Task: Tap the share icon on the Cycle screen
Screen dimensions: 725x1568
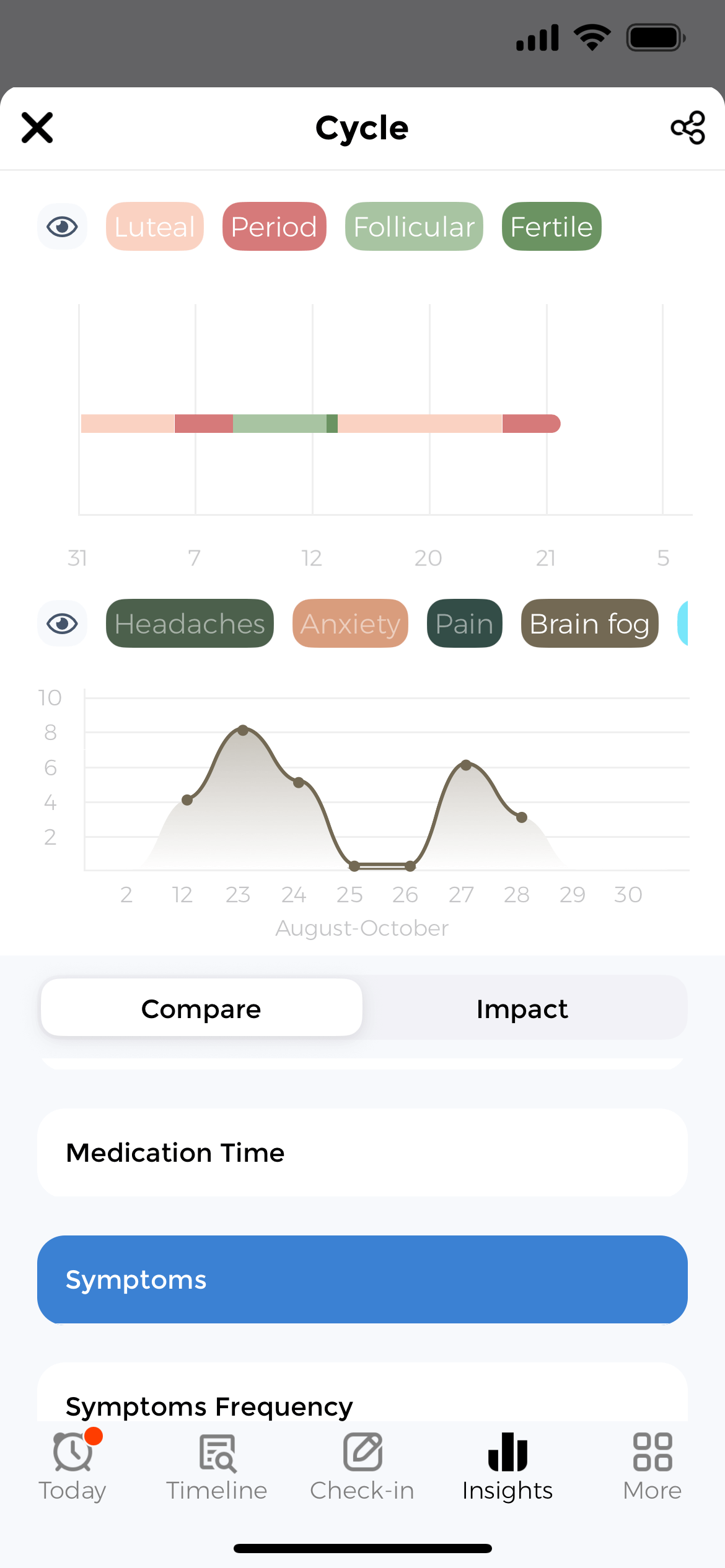Action: [687, 128]
